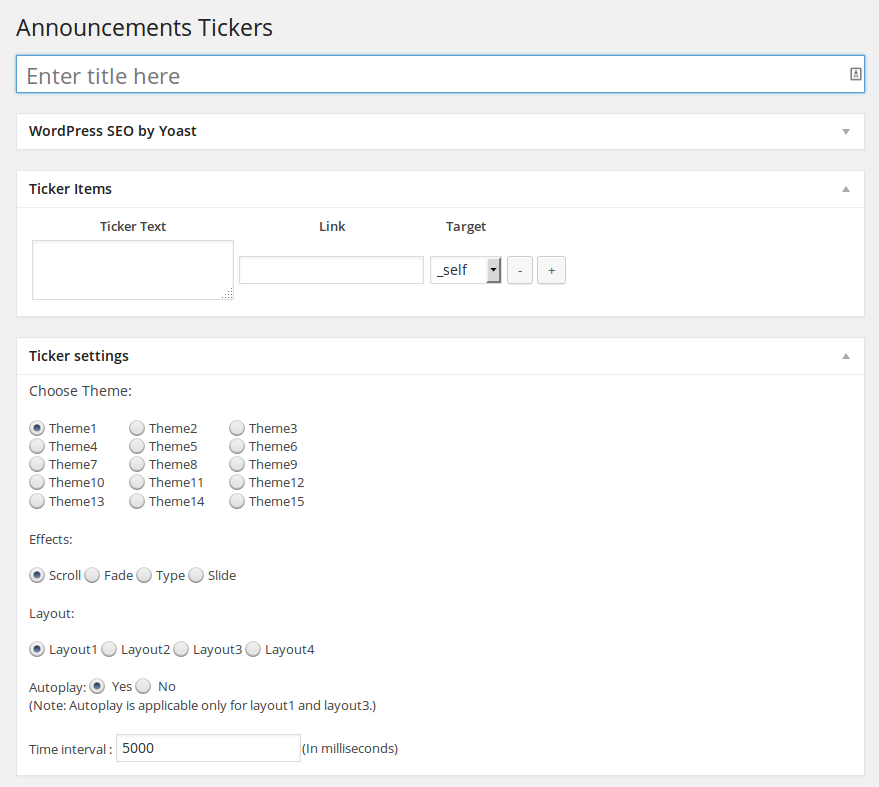Viewport: 879px width, 787px height.
Task: Set Autoplay to No
Action: click(143, 686)
